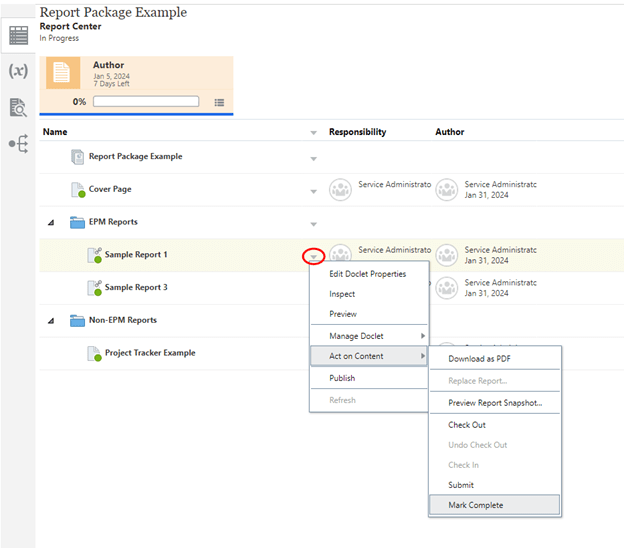Image resolution: width=624 pixels, height=548 pixels.
Task: Open the Name column header dropdown arrow
Action: (x=313, y=132)
